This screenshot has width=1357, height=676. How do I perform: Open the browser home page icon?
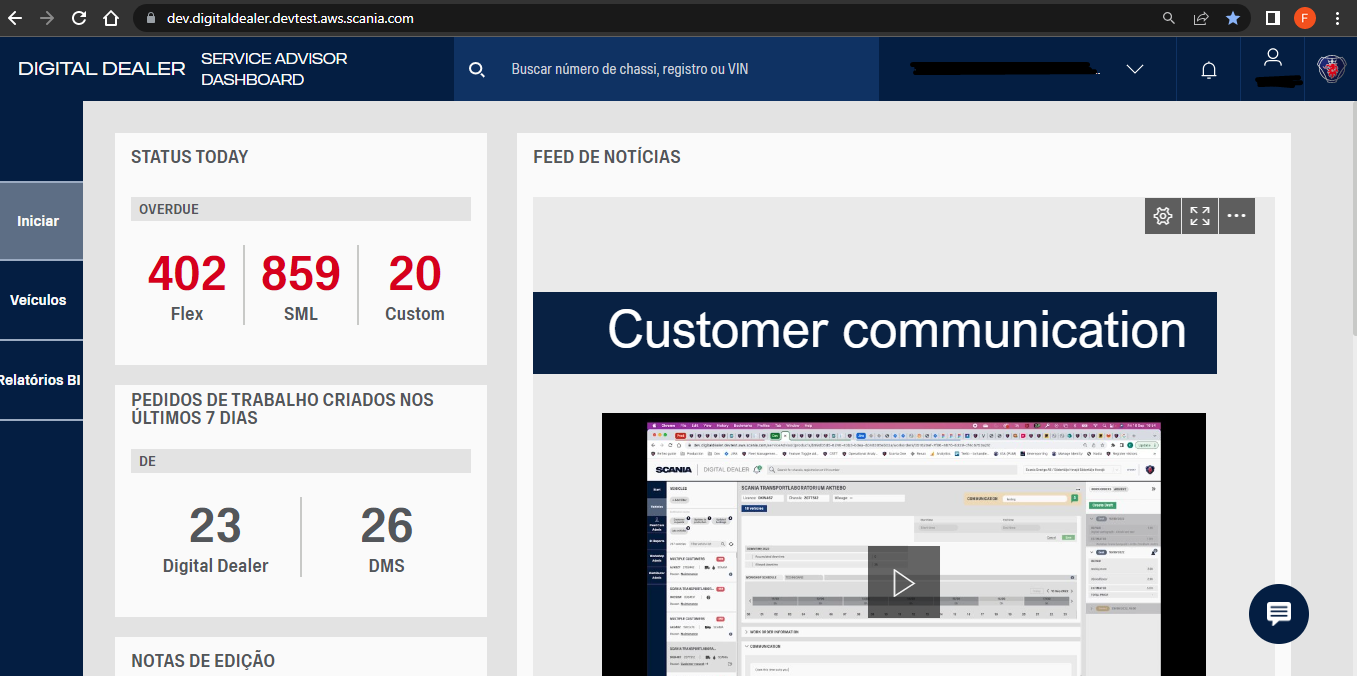tap(111, 18)
